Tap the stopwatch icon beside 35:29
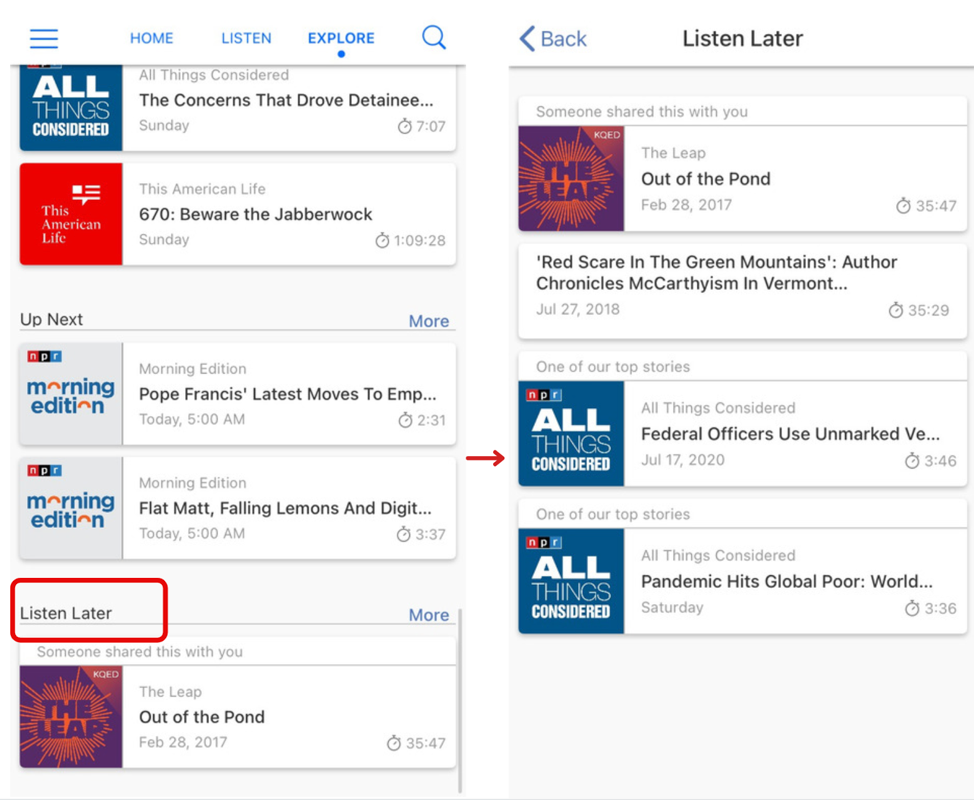 pos(896,310)
